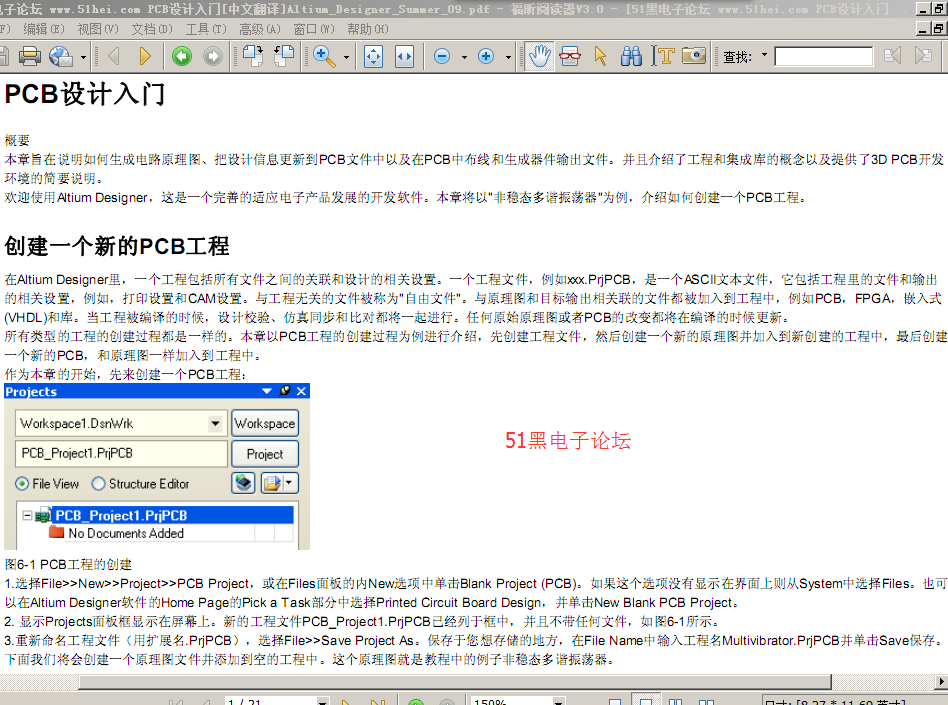Select the snapshot camera tool
Screen dimensions: 948x705
tap(694, 56)
